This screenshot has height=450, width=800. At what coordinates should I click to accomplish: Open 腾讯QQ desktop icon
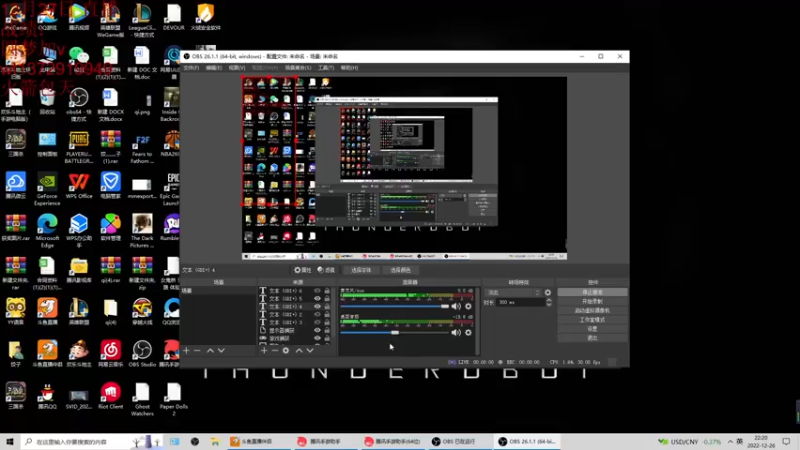(47, 396)
